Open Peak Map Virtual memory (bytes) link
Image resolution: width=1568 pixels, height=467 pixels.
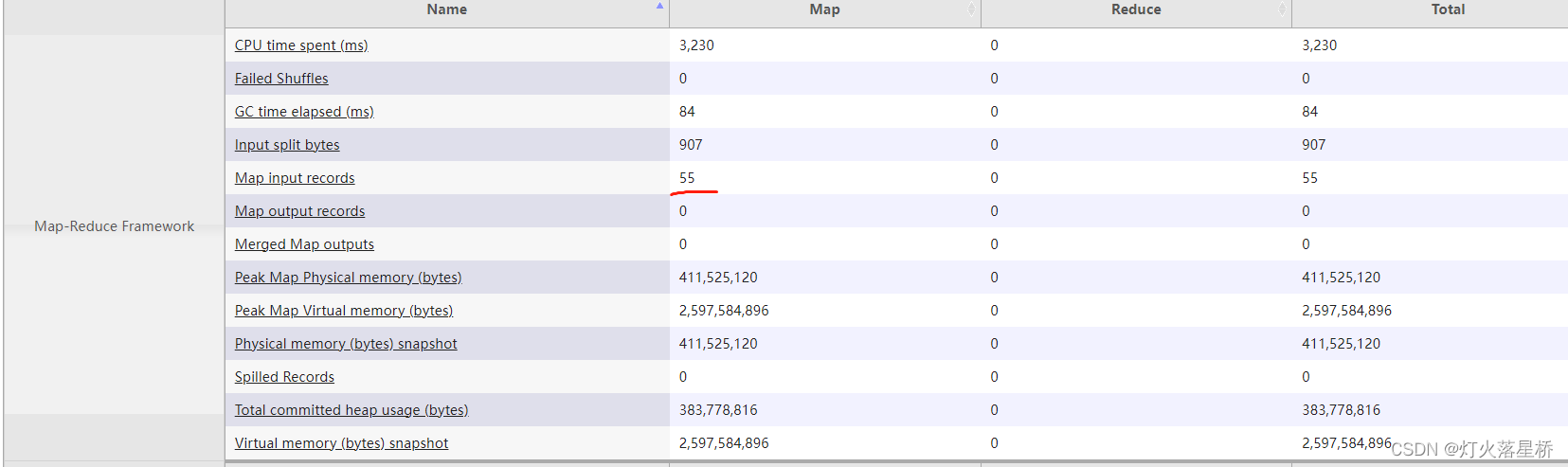click(344, 311)
